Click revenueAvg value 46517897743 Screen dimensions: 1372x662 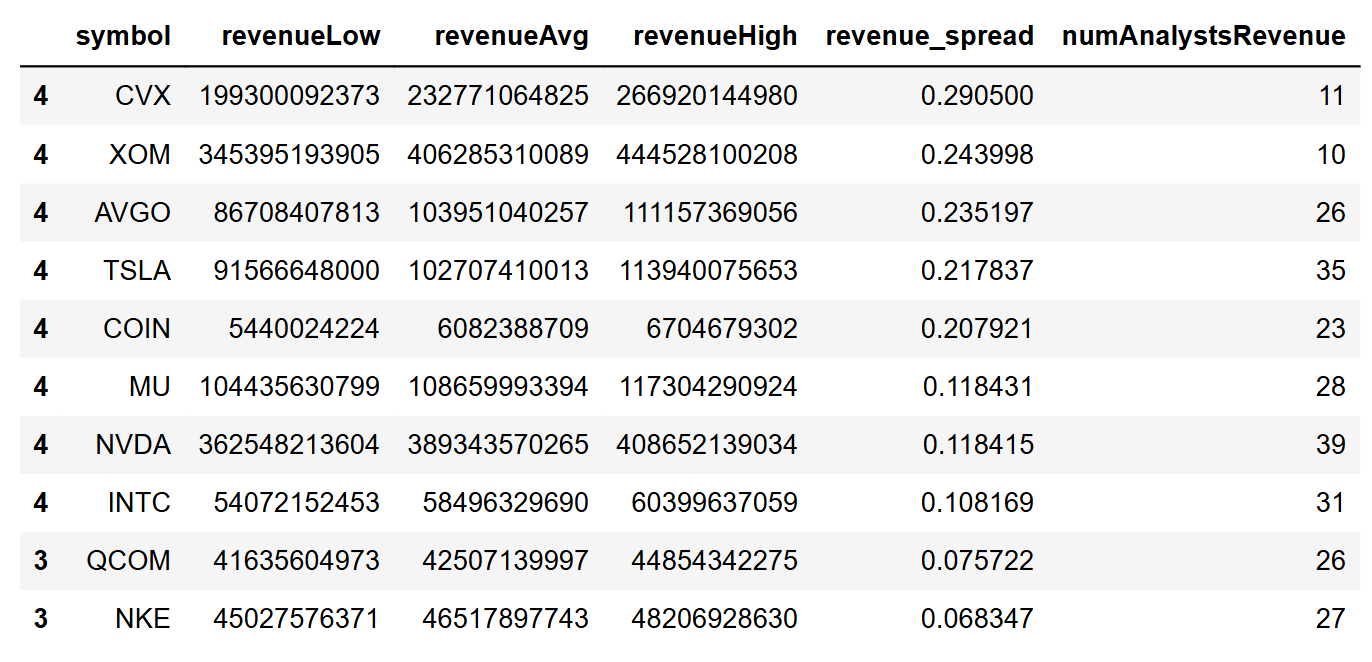tap(506, 618)
